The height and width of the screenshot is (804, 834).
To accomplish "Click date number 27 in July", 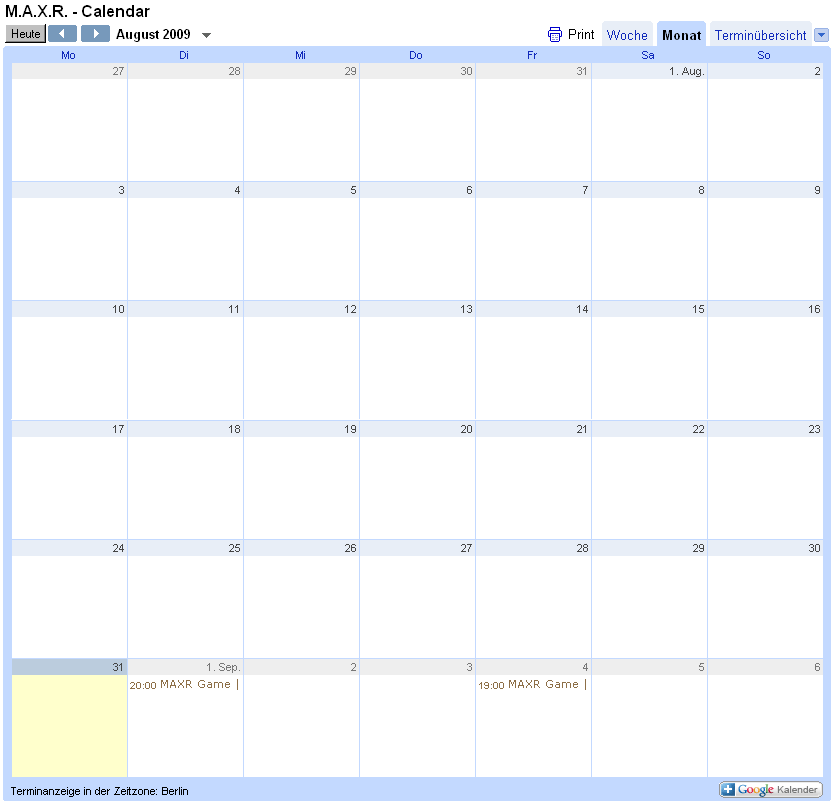I will pyautogui.click(x=118, y=71).
